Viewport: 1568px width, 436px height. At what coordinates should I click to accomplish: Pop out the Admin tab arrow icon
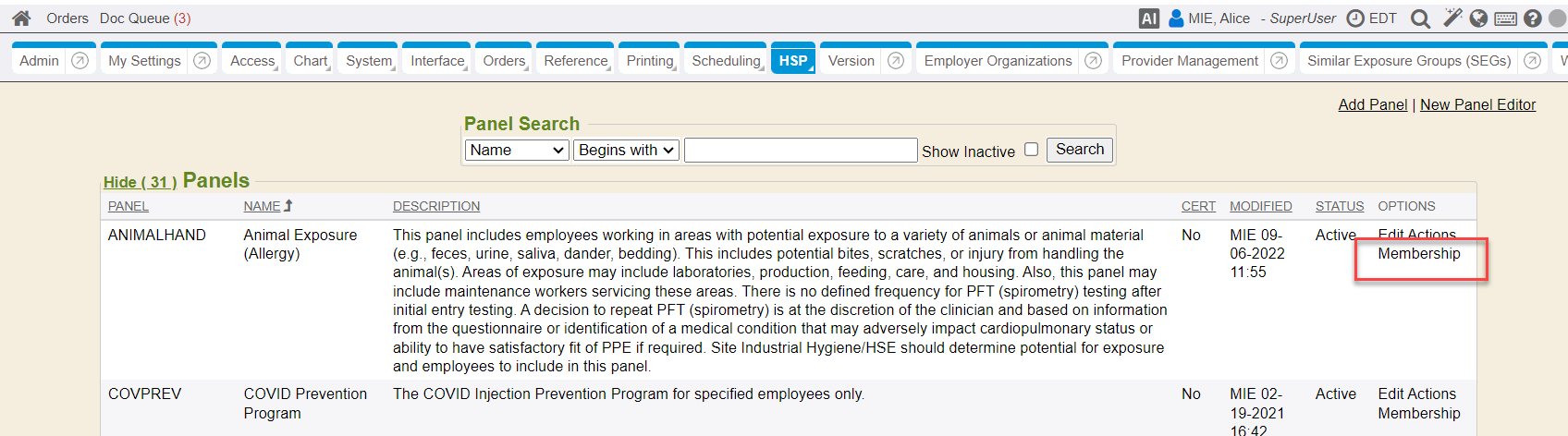coord(80,61)
